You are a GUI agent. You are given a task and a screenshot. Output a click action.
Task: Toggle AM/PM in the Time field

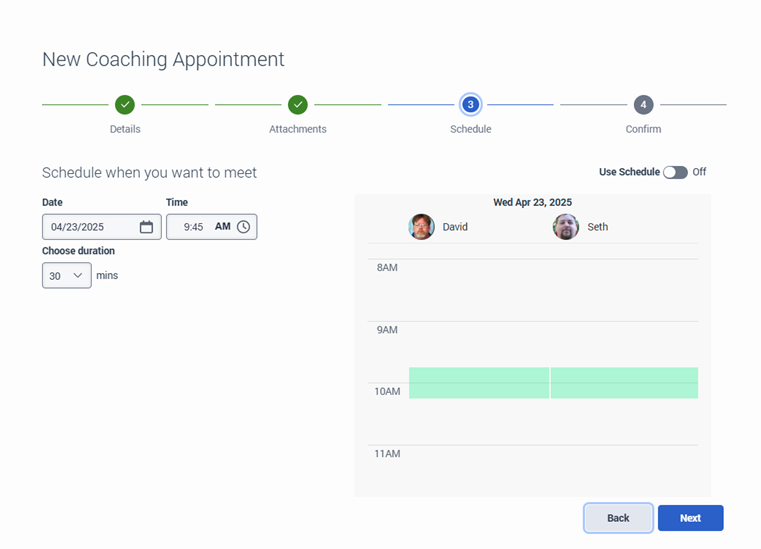coord(222,227)
